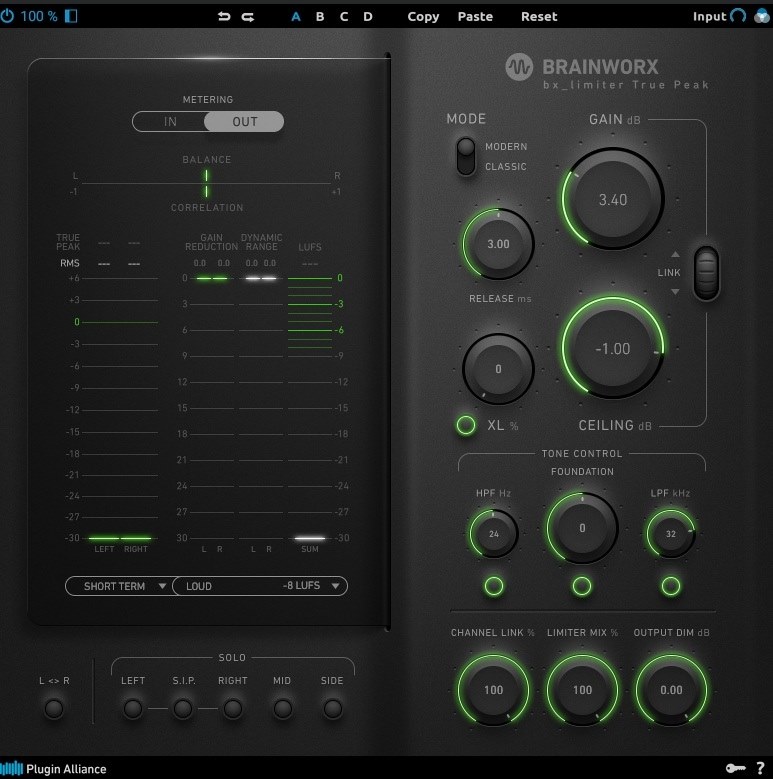The width and height of the screenshot is (773, 779).
Task: Click the LINK down arrow
Action: [675, 292]
